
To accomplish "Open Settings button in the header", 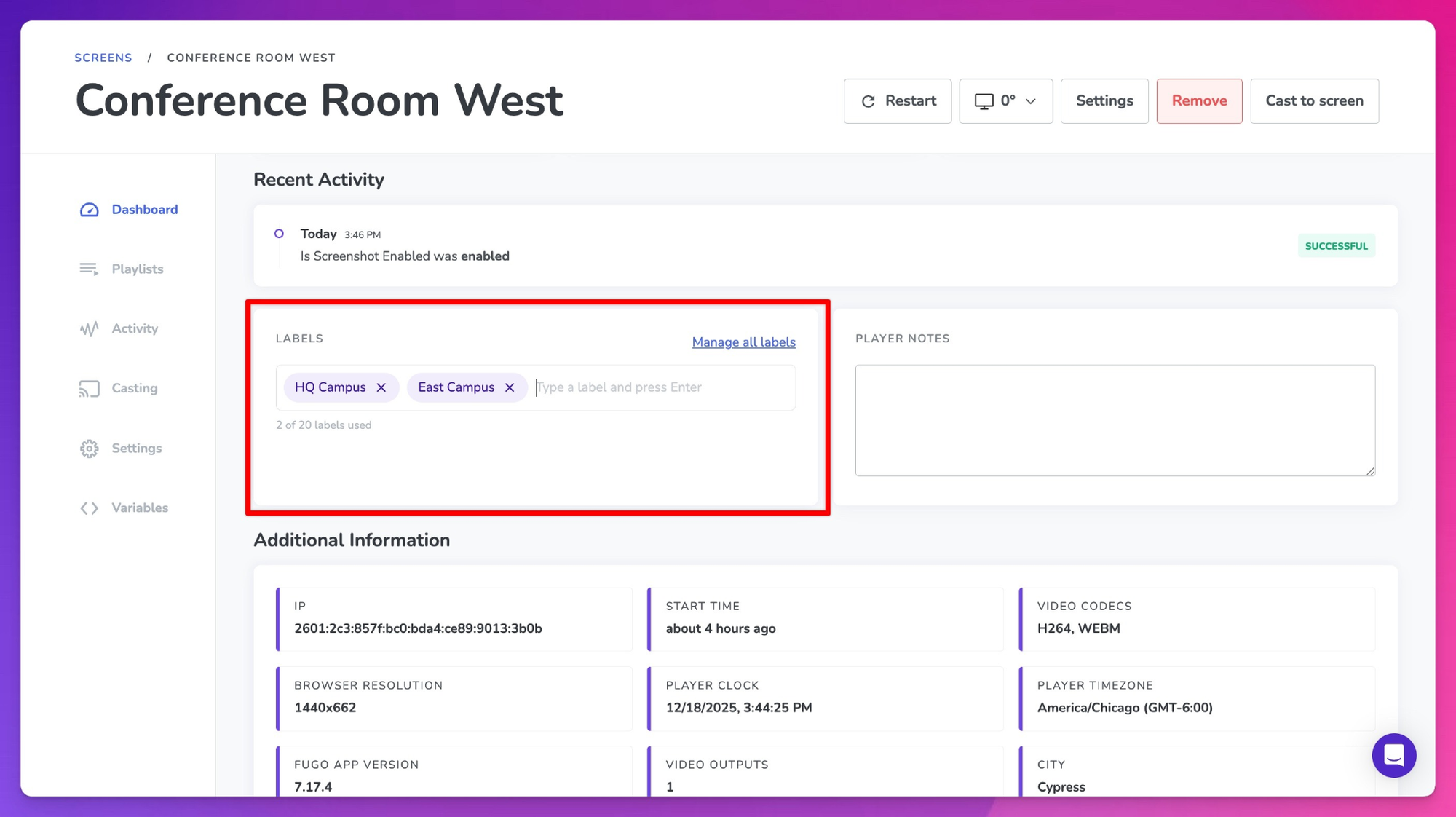I will tap(1104, 101).
